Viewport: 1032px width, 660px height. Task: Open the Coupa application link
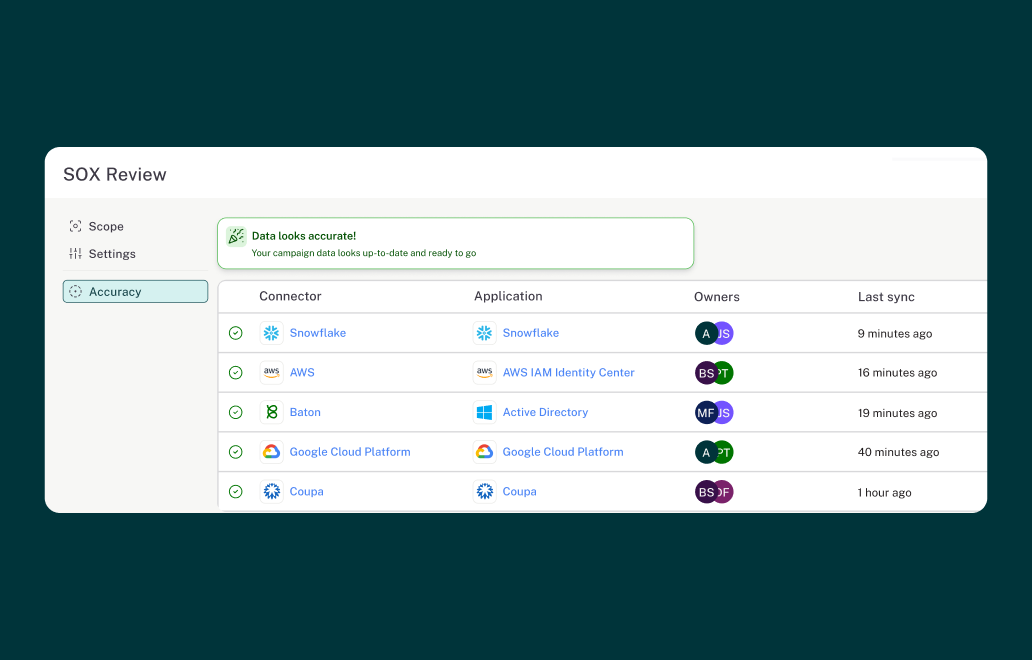coord(520,492)
